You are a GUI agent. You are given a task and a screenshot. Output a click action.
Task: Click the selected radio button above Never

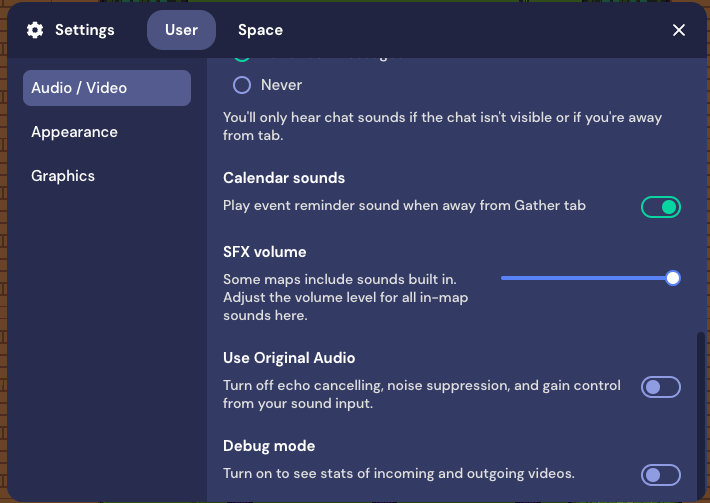point(242,54)
